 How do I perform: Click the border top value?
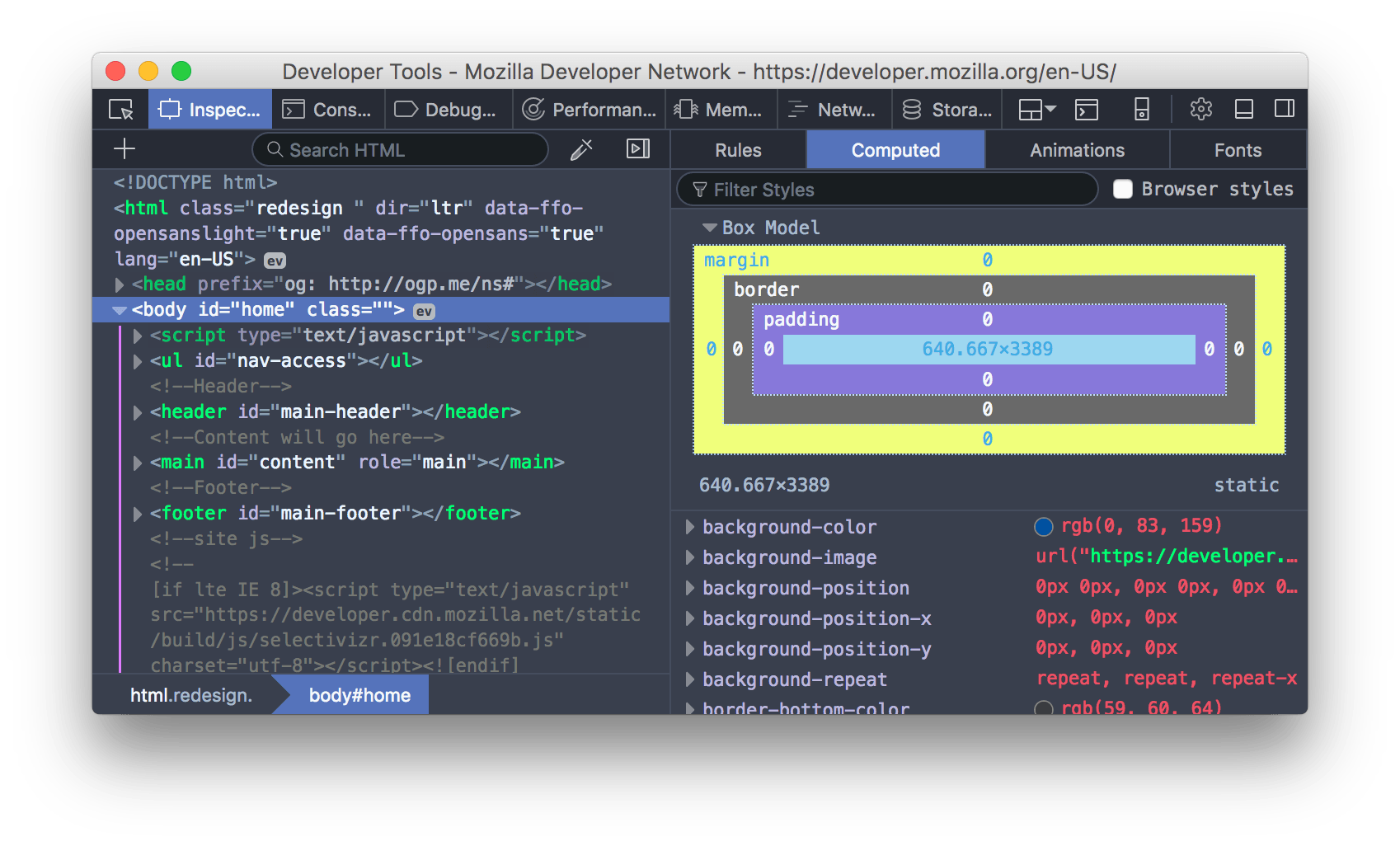[x=987, y=289]
